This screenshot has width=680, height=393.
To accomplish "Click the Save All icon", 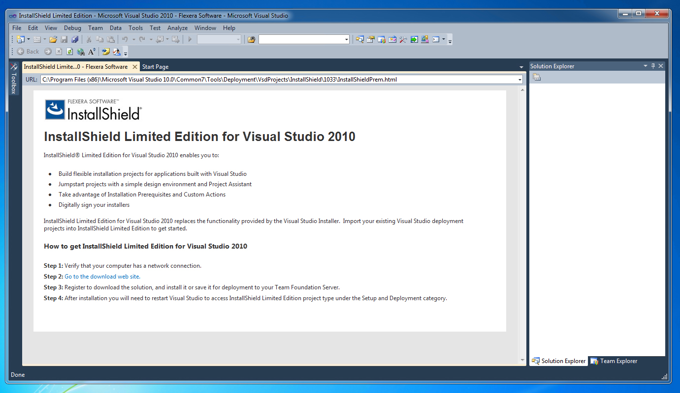I will (75, 39).
